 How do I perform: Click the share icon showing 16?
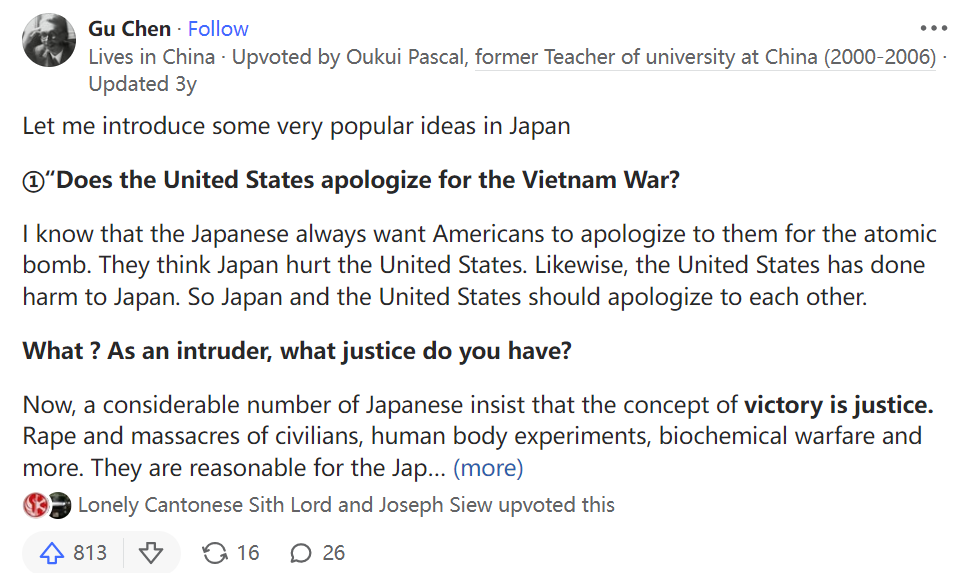click(x=214, y=553)
